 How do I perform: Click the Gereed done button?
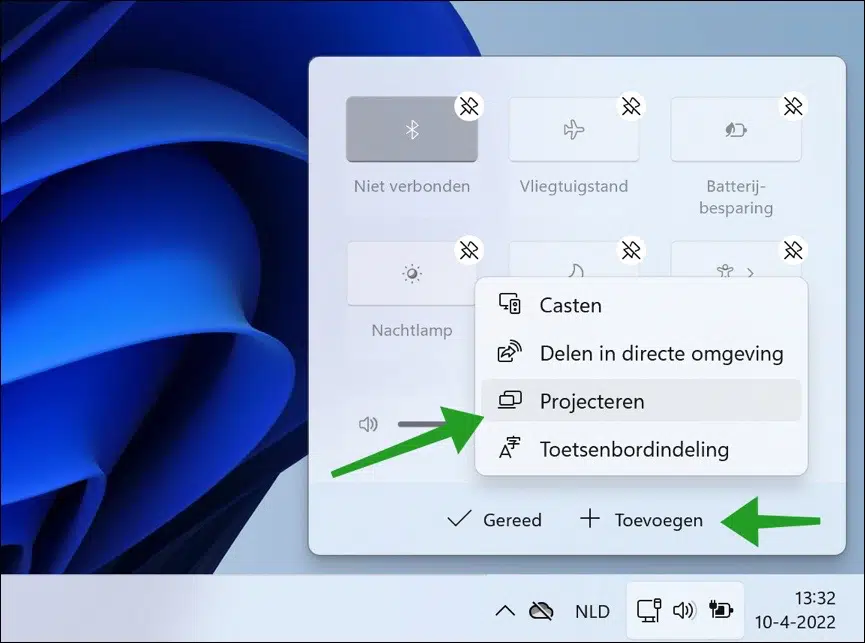pyautogui.click(x=494, y=519)
